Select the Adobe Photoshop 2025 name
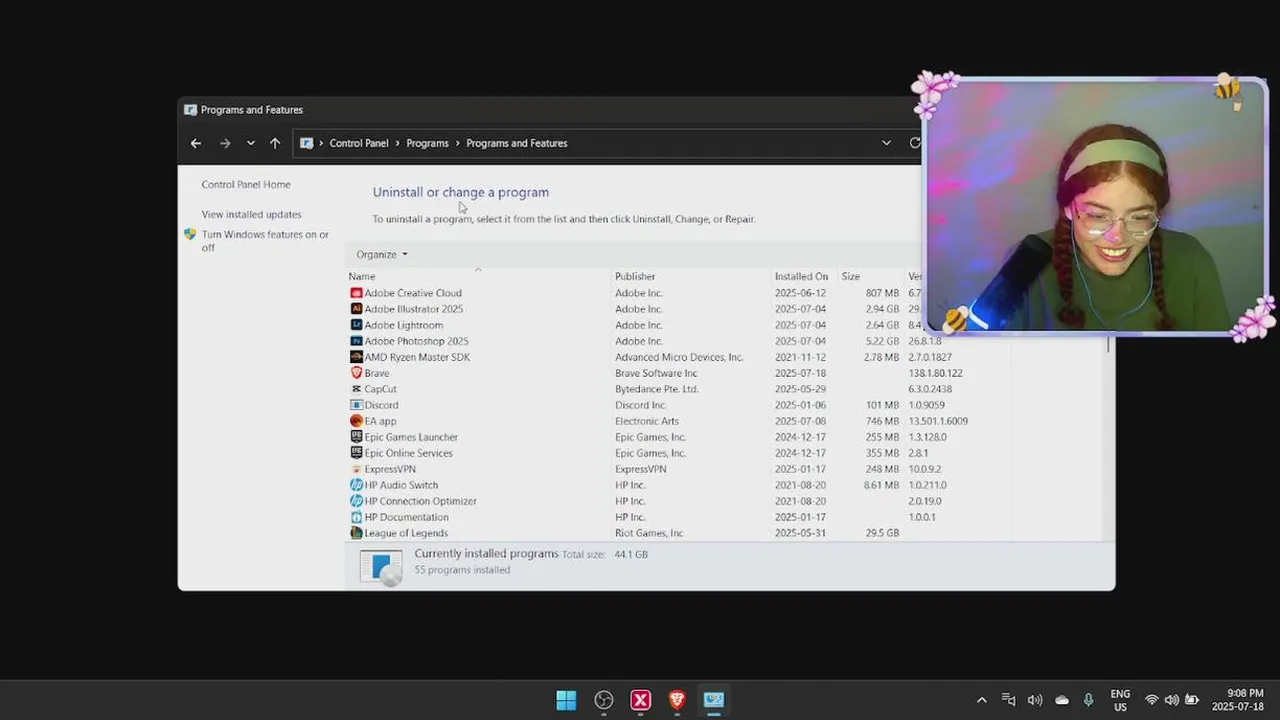The height and width of the screenshot is (720, 1280). click(416, 341)
